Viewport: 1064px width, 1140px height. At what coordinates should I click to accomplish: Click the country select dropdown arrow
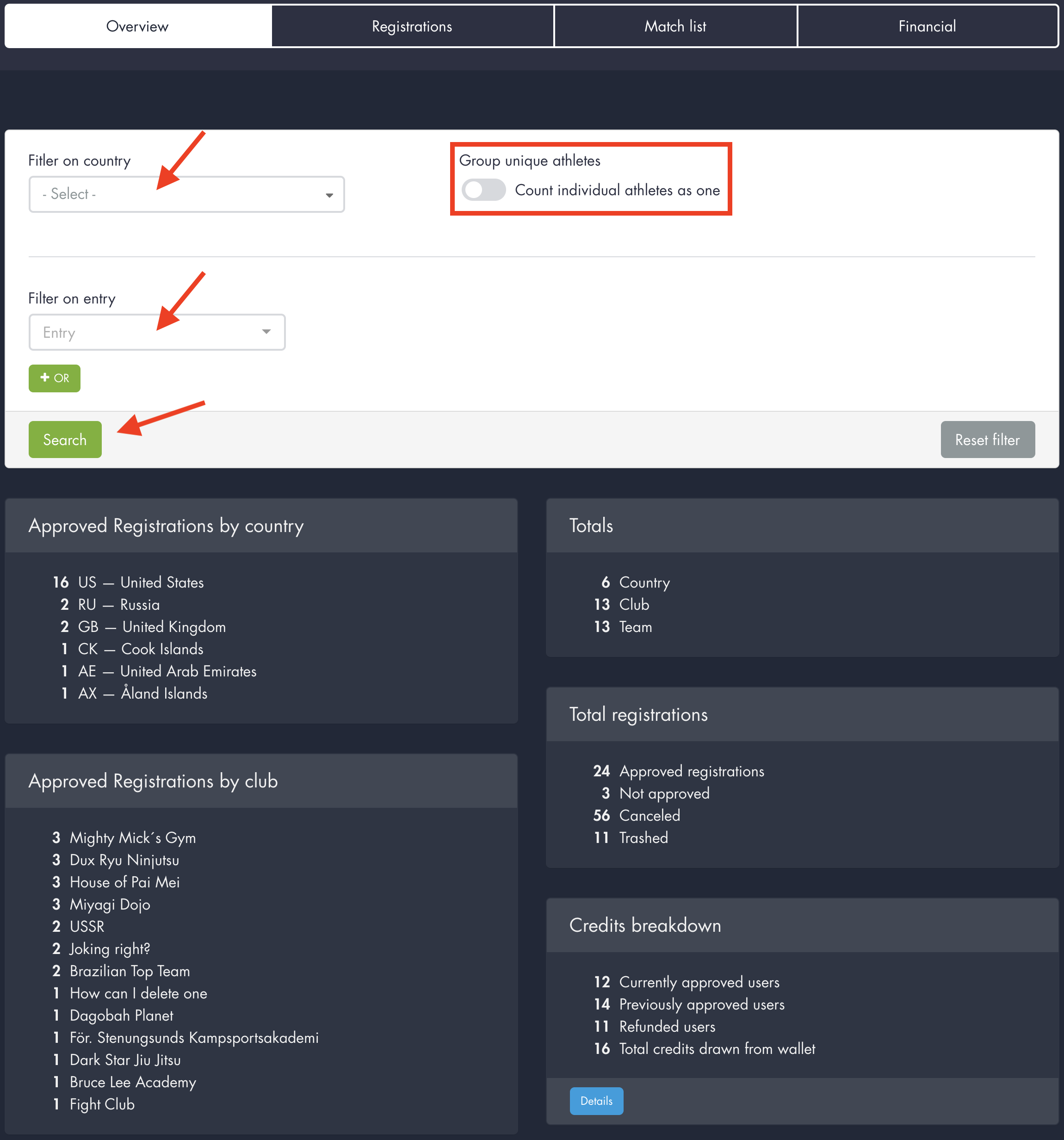click(x=329, y=195)
